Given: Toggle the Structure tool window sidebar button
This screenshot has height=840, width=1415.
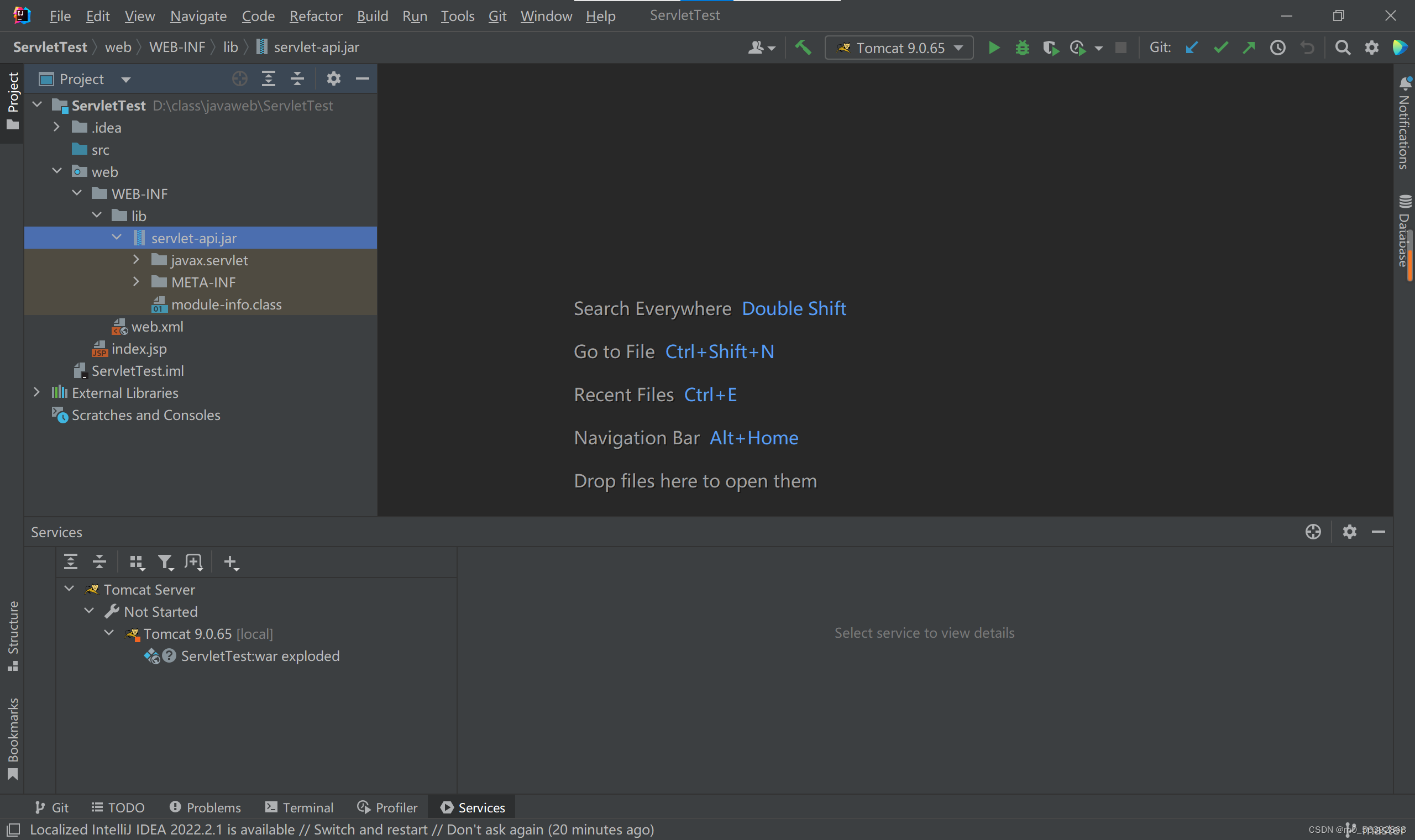Looking at the screenshot, I should click(13, 635).
